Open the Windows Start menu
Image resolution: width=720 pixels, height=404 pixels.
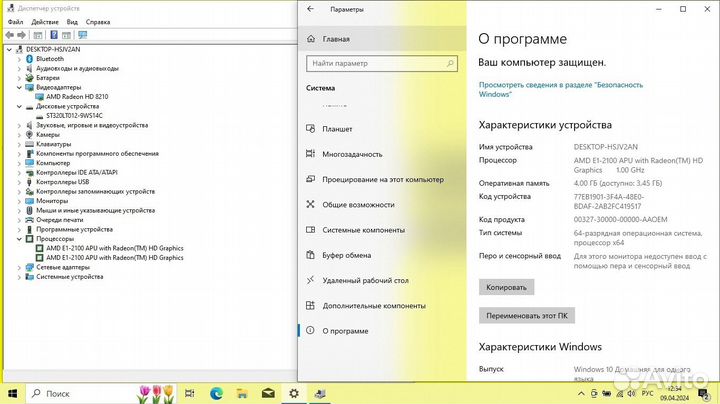click(12, 393)
